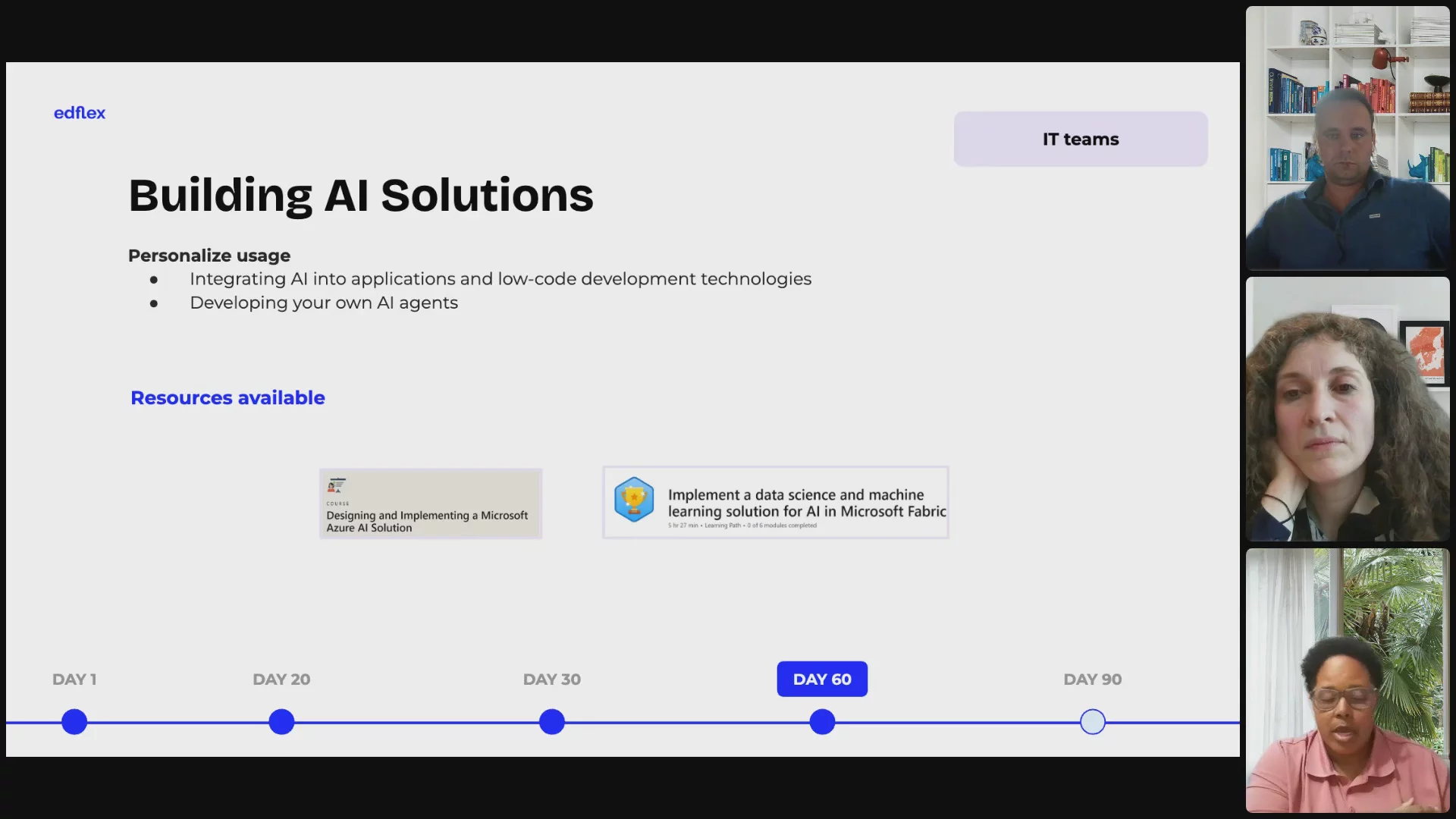Click the trophy badge icon on Fabric card
The image size is (1456, 819).
click(634, 500)
